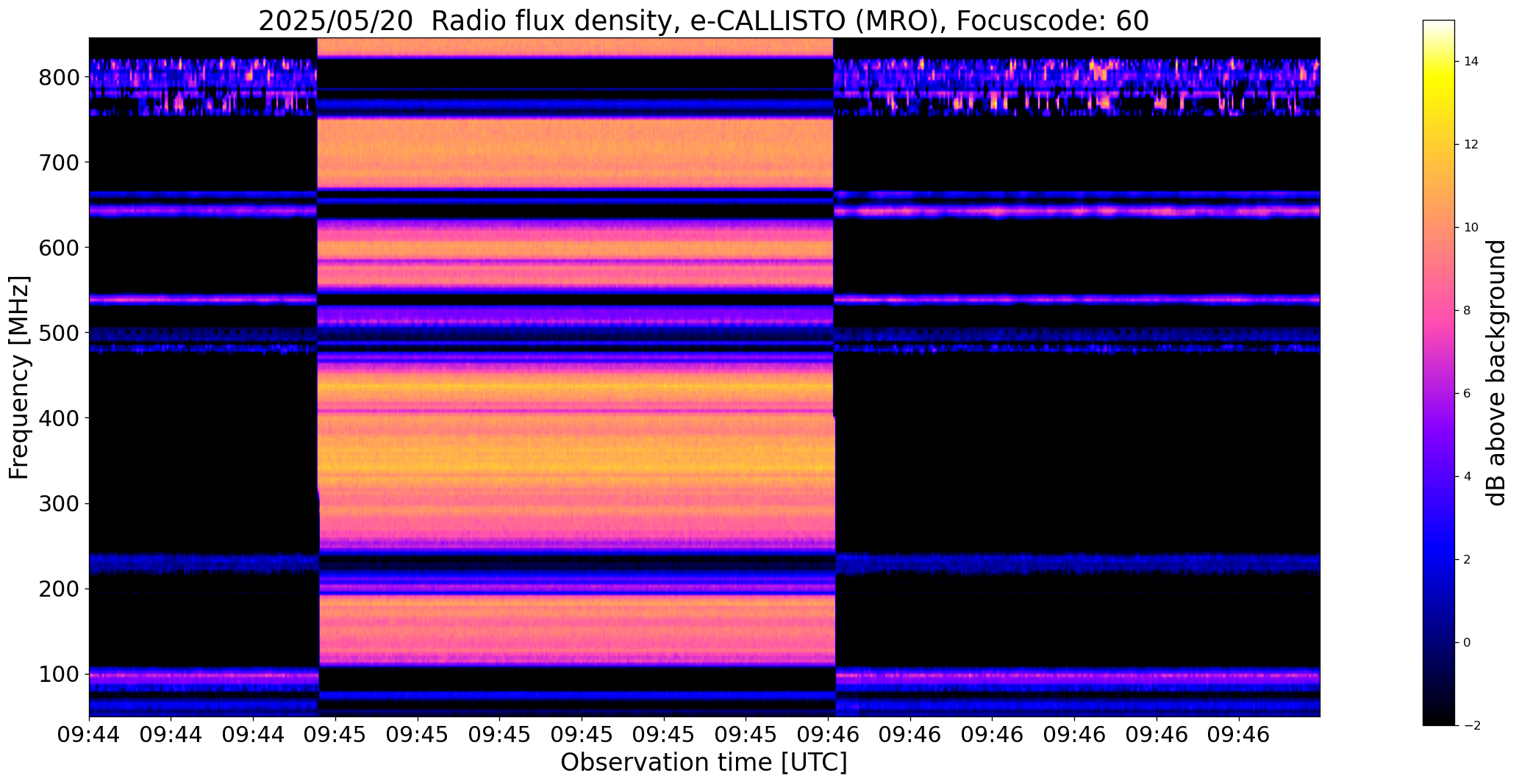Click the colorbar tick label 10
The width and height of the screenshot is (1519, 784).
pyautogui.click(x=1471, y=227)
